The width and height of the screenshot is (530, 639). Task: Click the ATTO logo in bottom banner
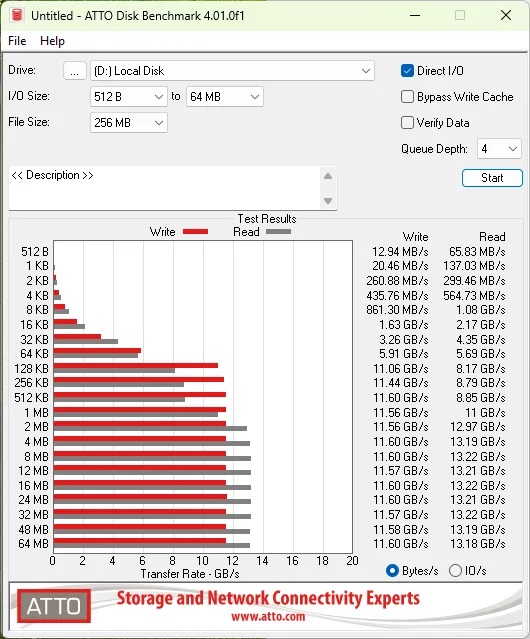54,606
